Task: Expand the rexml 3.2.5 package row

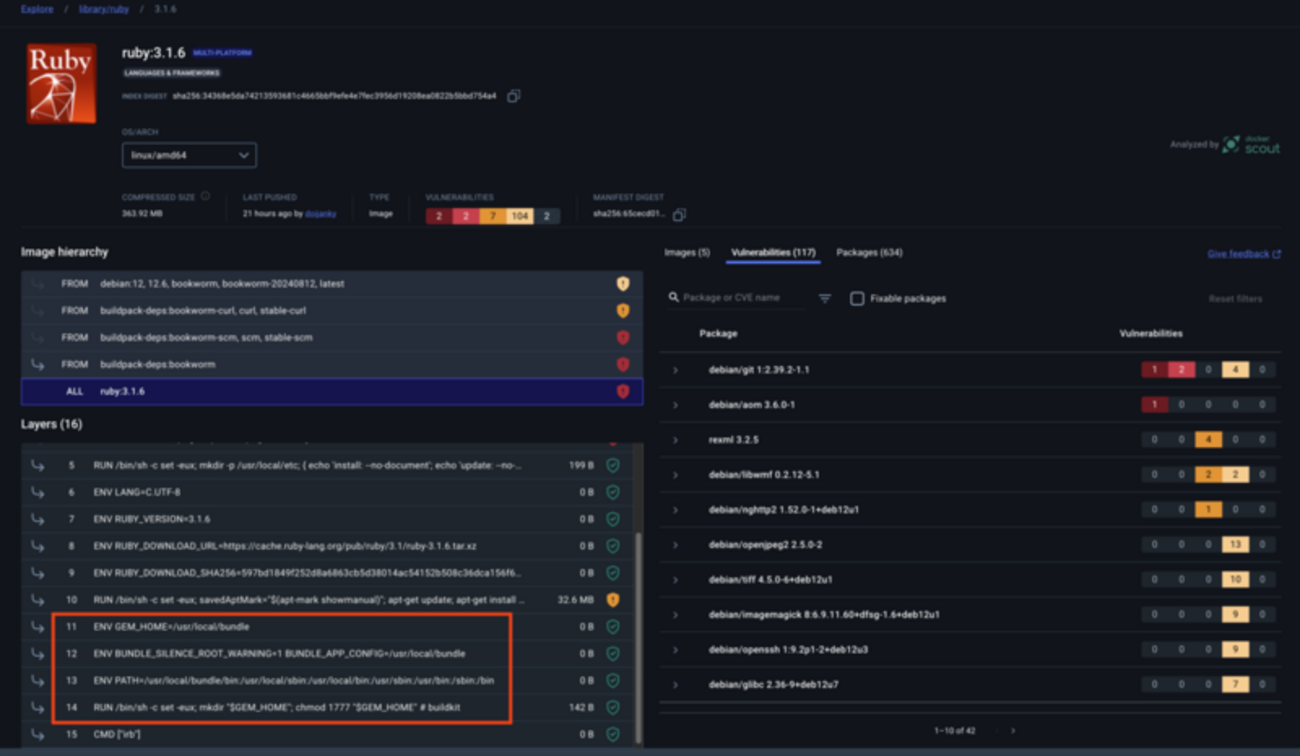Action: [676, 440]
